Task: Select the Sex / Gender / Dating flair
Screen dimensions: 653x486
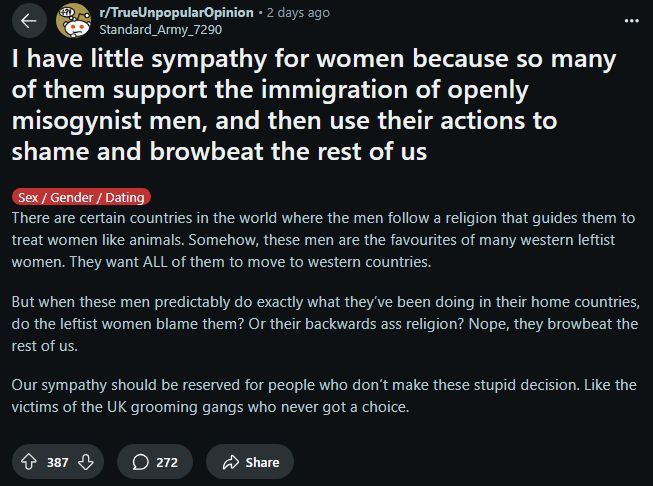Action: [x=81, y=197]
